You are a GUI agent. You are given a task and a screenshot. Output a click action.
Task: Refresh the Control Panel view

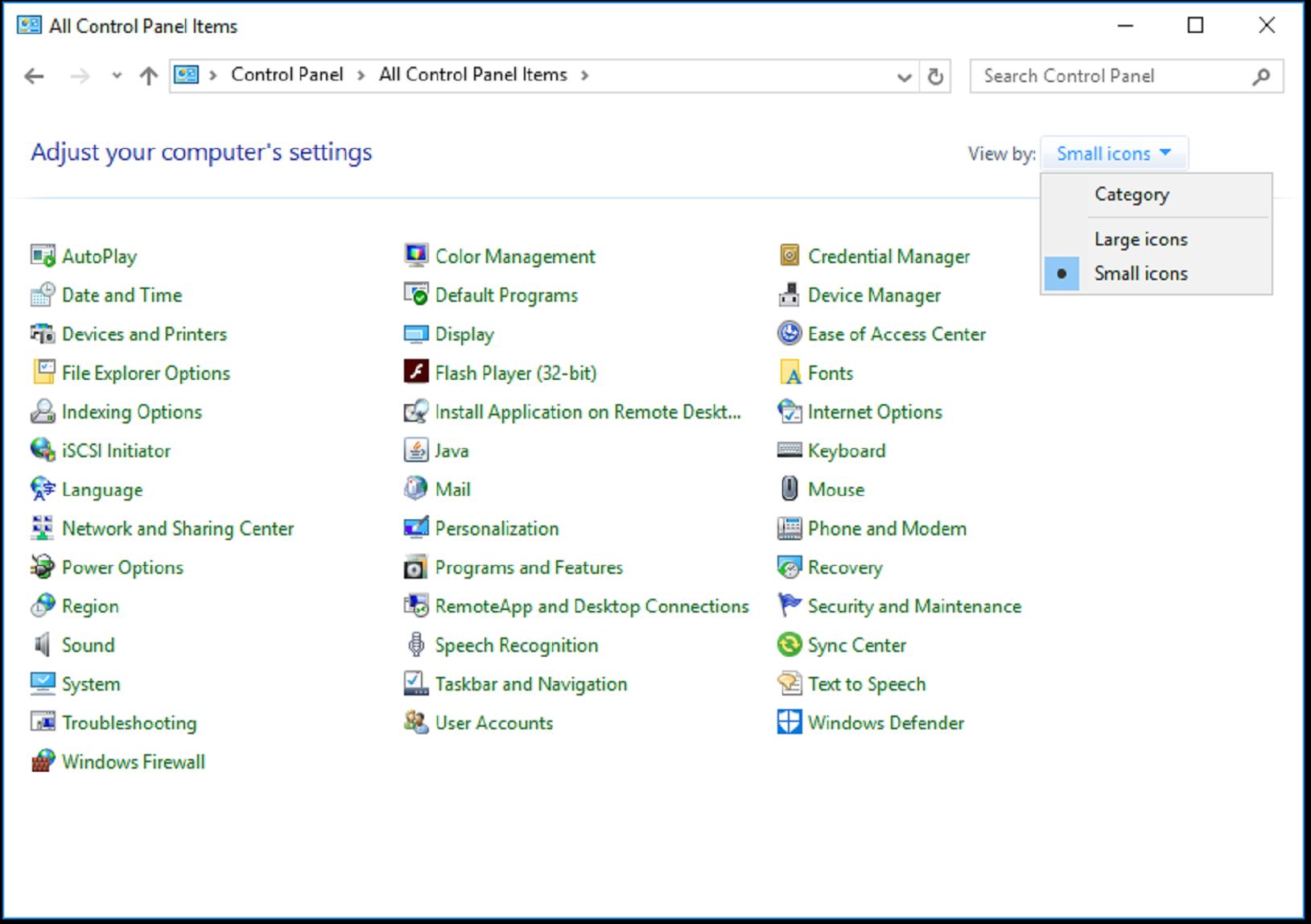tap(936, 76)
